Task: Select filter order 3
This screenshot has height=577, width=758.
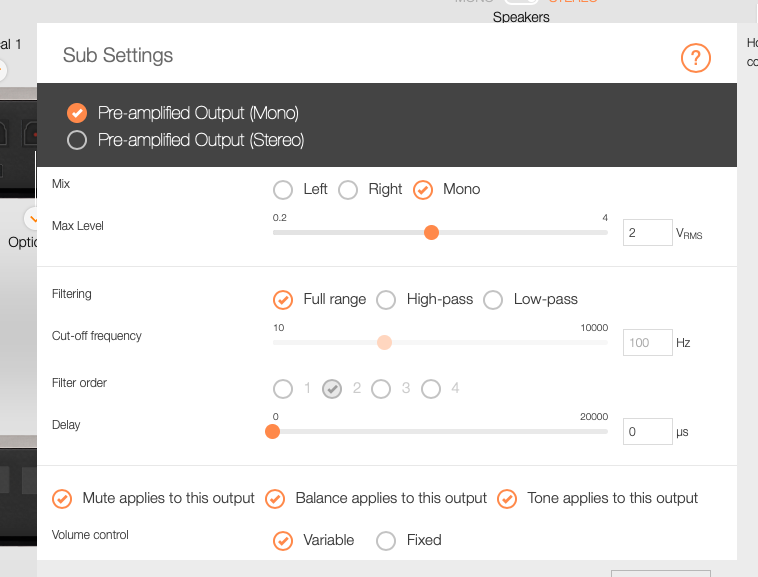Action: pyautogui.click(x=381, y=389)
